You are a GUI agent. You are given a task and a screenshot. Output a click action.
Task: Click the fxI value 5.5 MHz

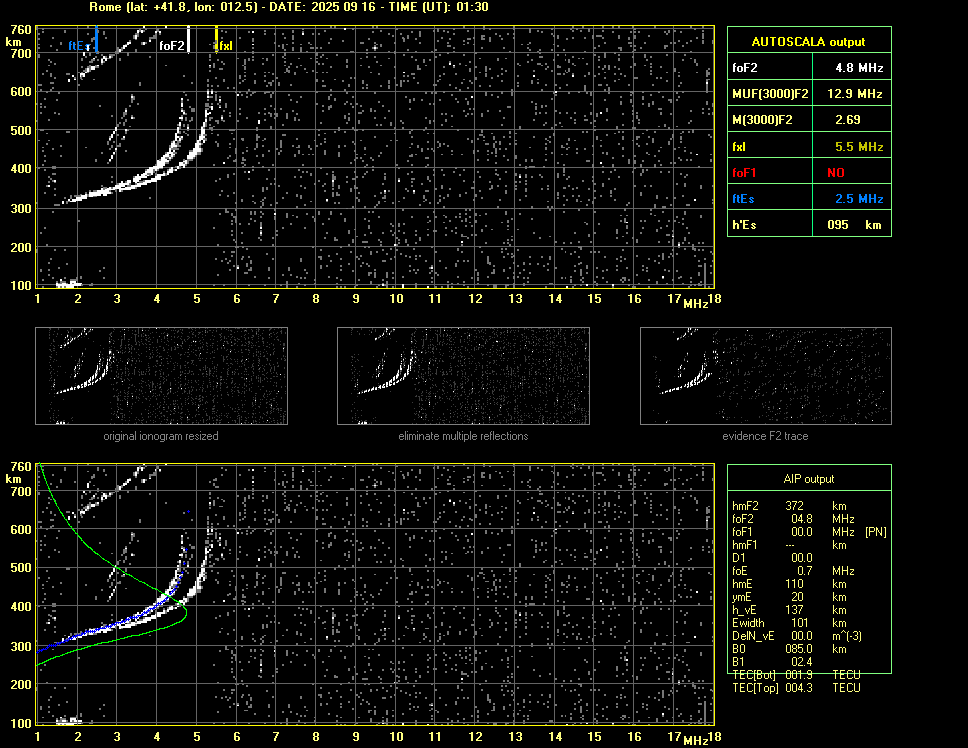tap(859, 147)
